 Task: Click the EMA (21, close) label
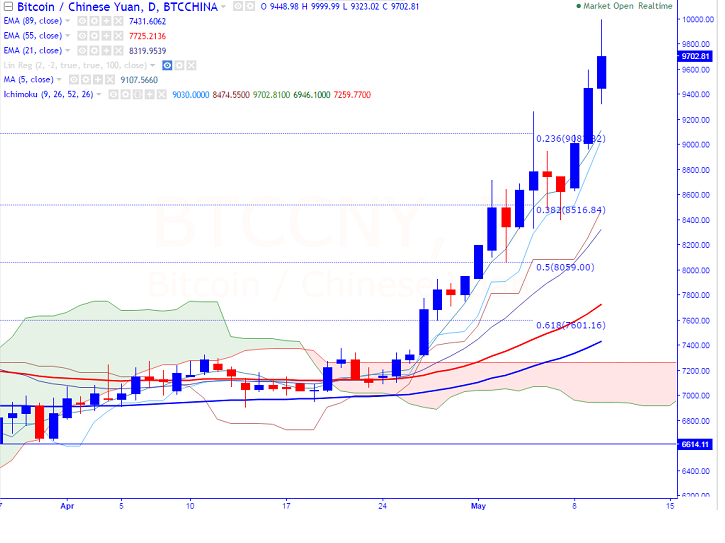pyautogui.click(x=33, y=51)
